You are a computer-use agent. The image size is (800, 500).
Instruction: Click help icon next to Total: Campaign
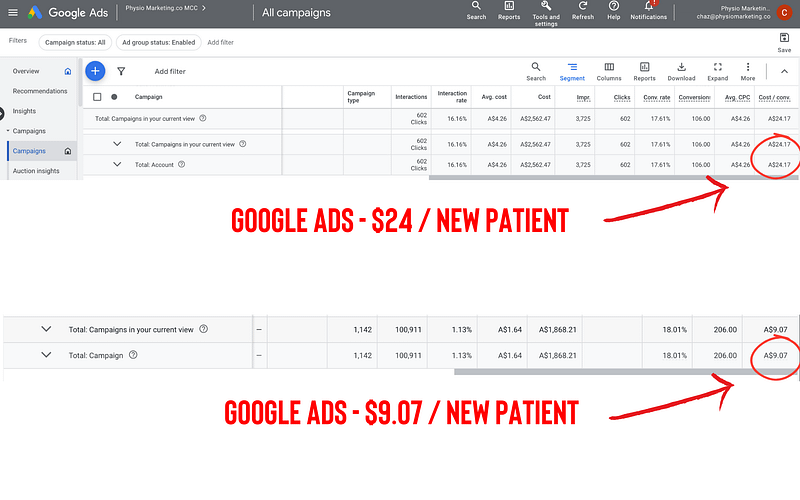click(x=133, y=355)
